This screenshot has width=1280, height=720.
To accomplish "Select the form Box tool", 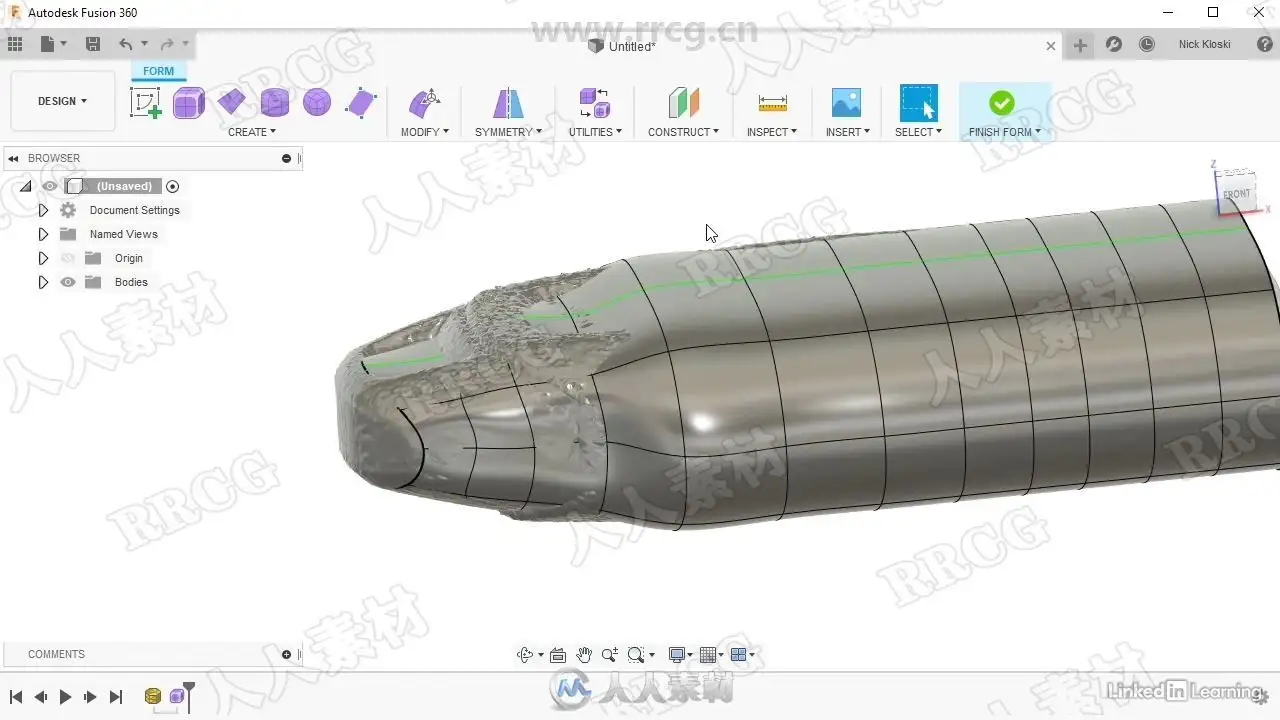I will [x=189, y=102].
